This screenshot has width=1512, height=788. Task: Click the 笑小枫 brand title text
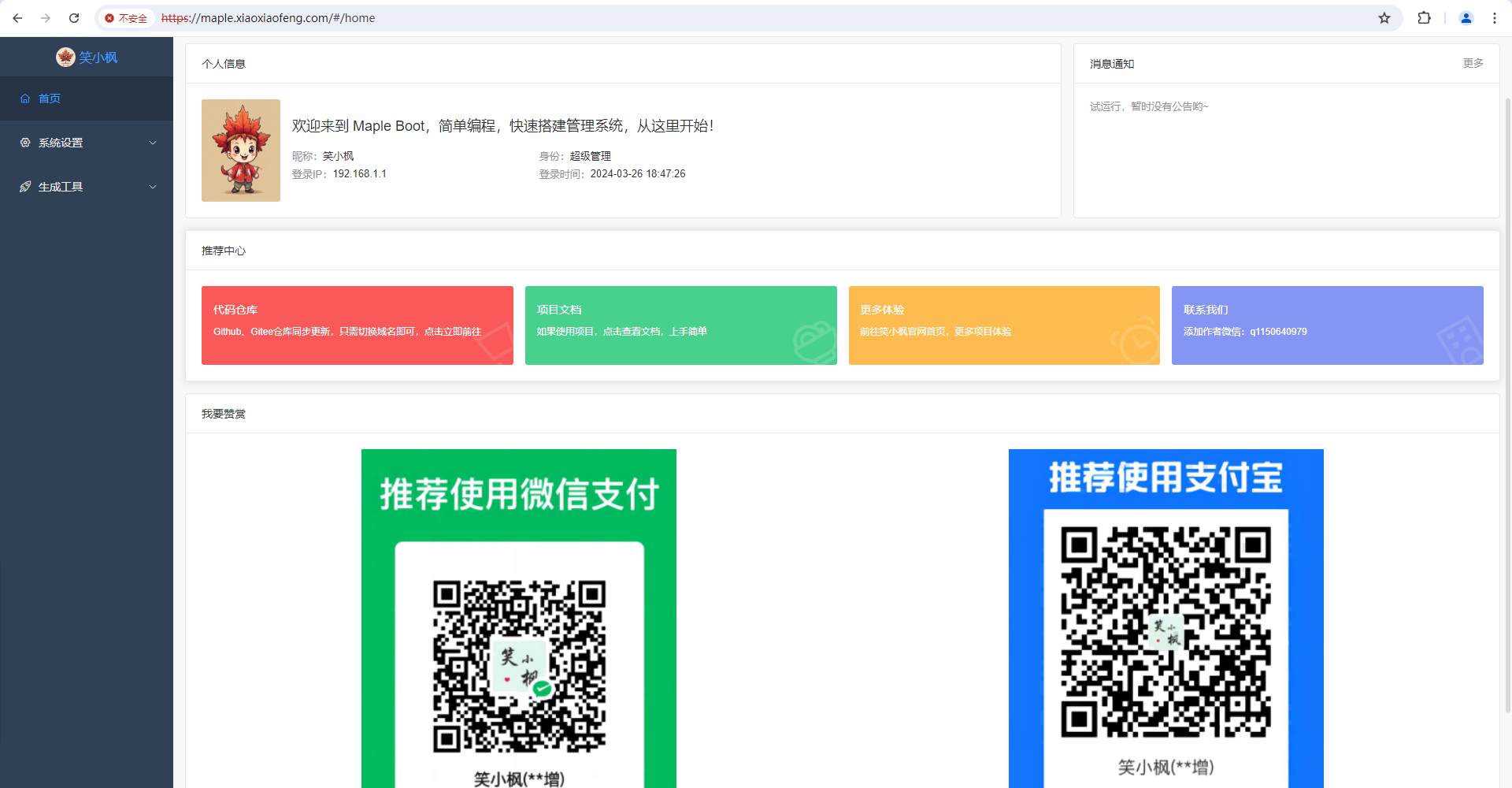click(x=98, y=58)
